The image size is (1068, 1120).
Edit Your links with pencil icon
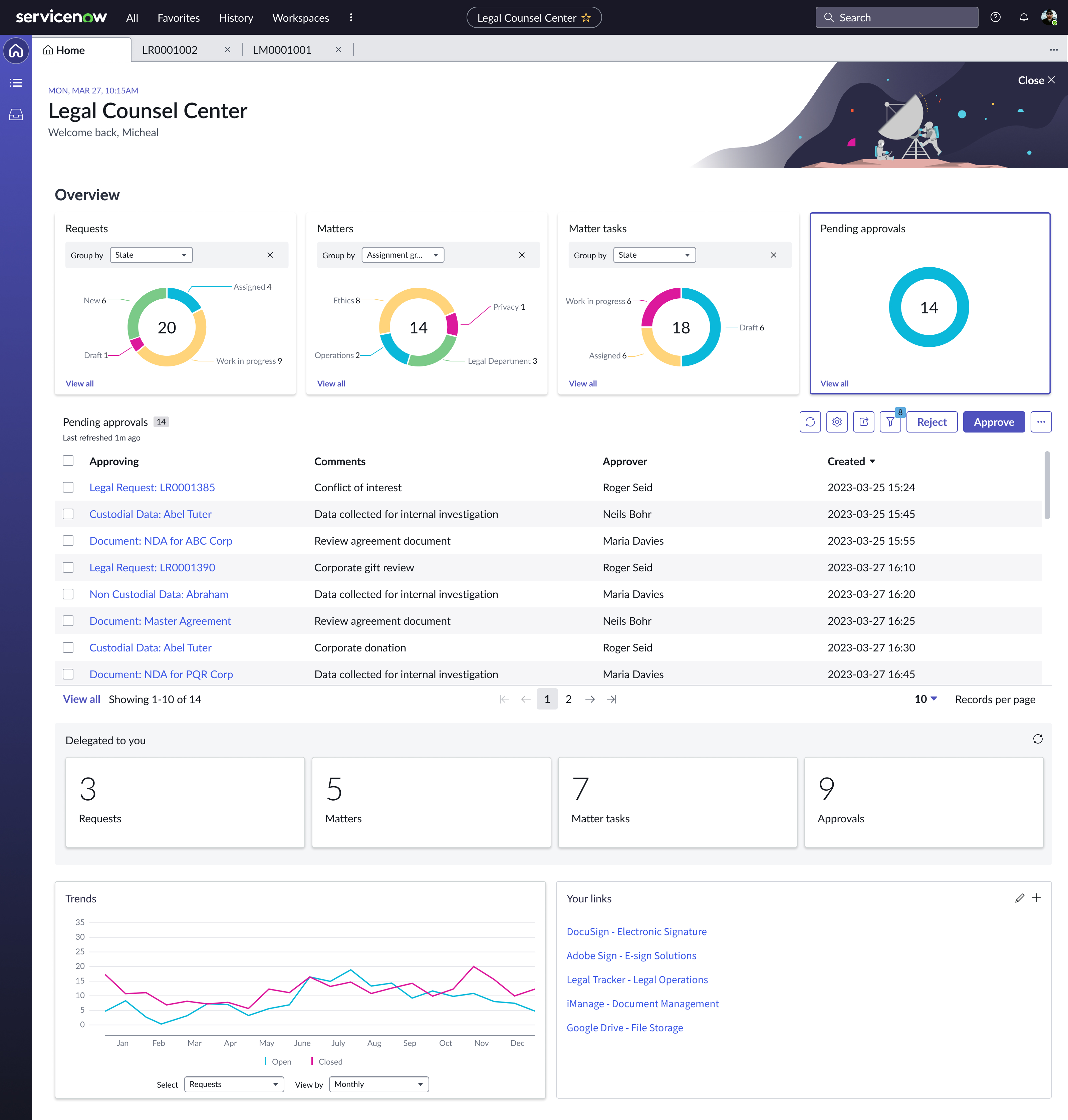point(1019,898)
